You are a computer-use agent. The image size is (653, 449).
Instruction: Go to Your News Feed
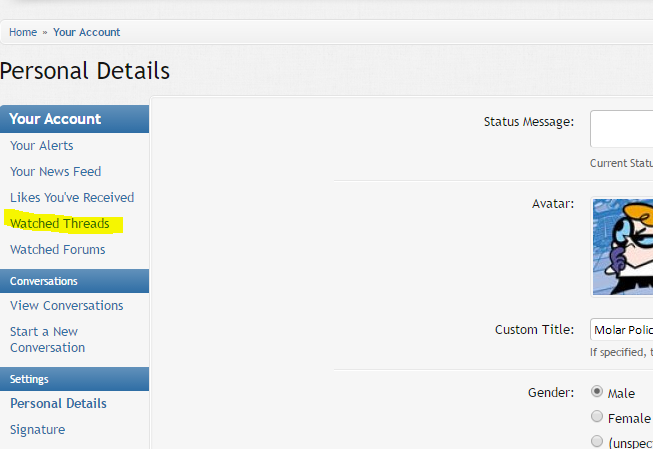[55, 172]
